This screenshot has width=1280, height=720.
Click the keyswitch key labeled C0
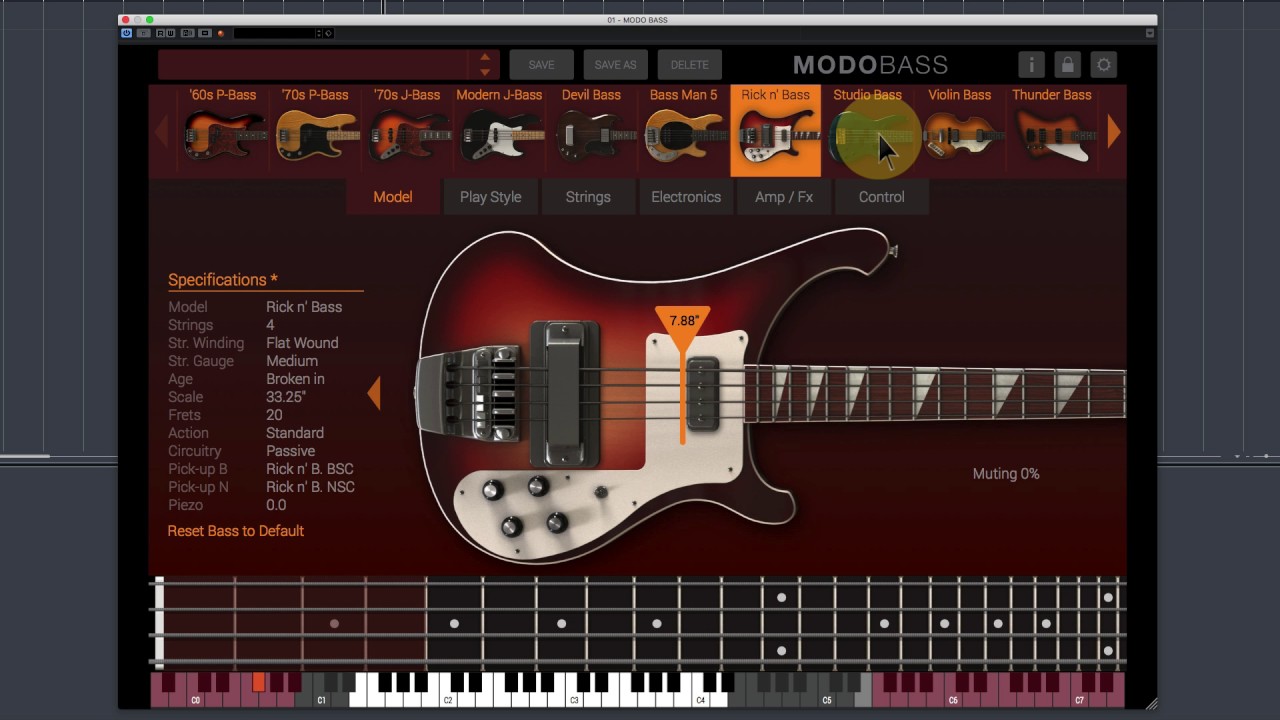[195, 699]
